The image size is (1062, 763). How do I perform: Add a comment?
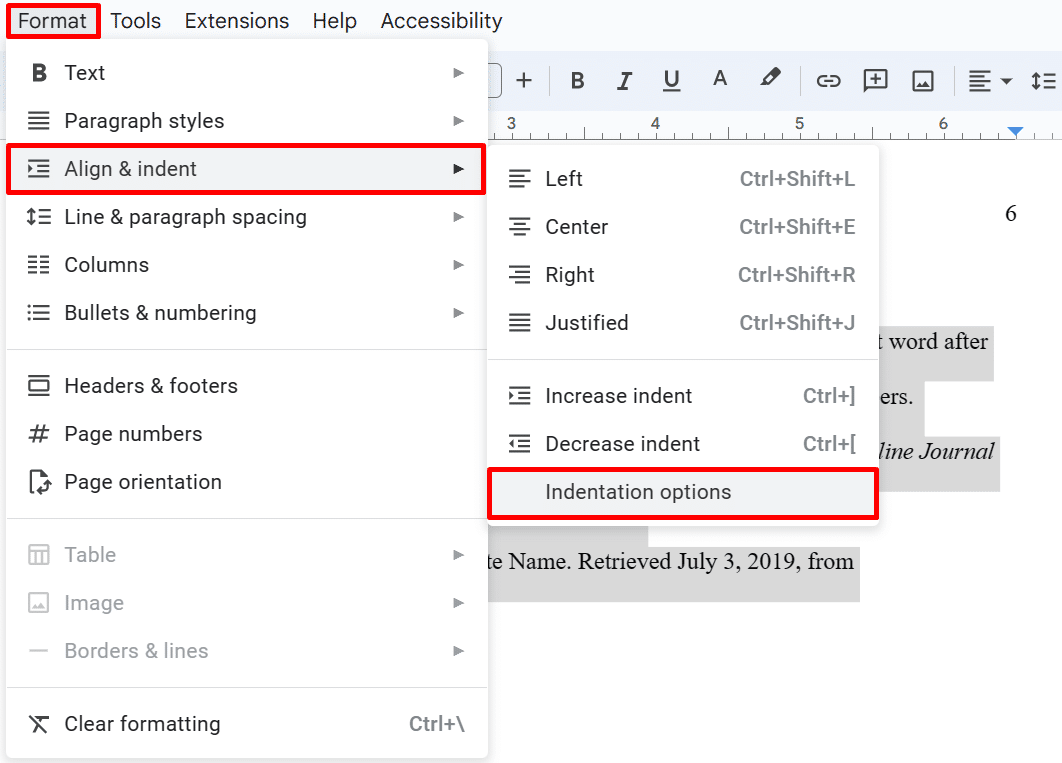pos(875,80)
